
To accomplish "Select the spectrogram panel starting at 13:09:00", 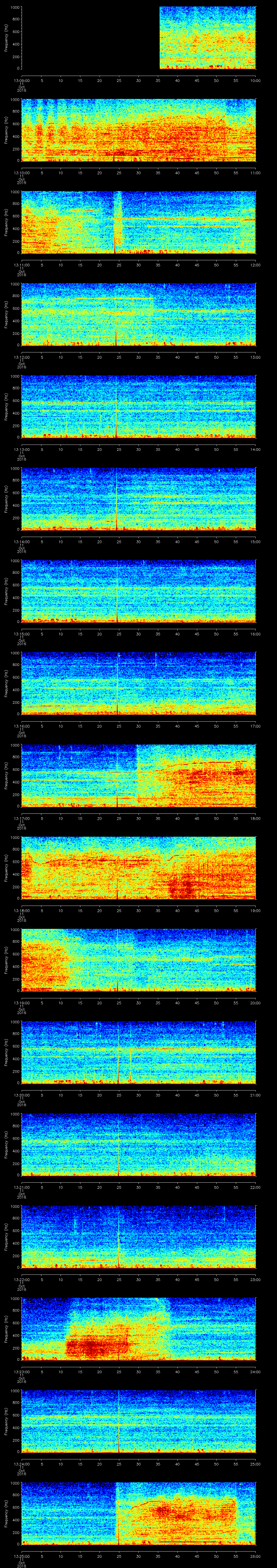I will (139, 38).
